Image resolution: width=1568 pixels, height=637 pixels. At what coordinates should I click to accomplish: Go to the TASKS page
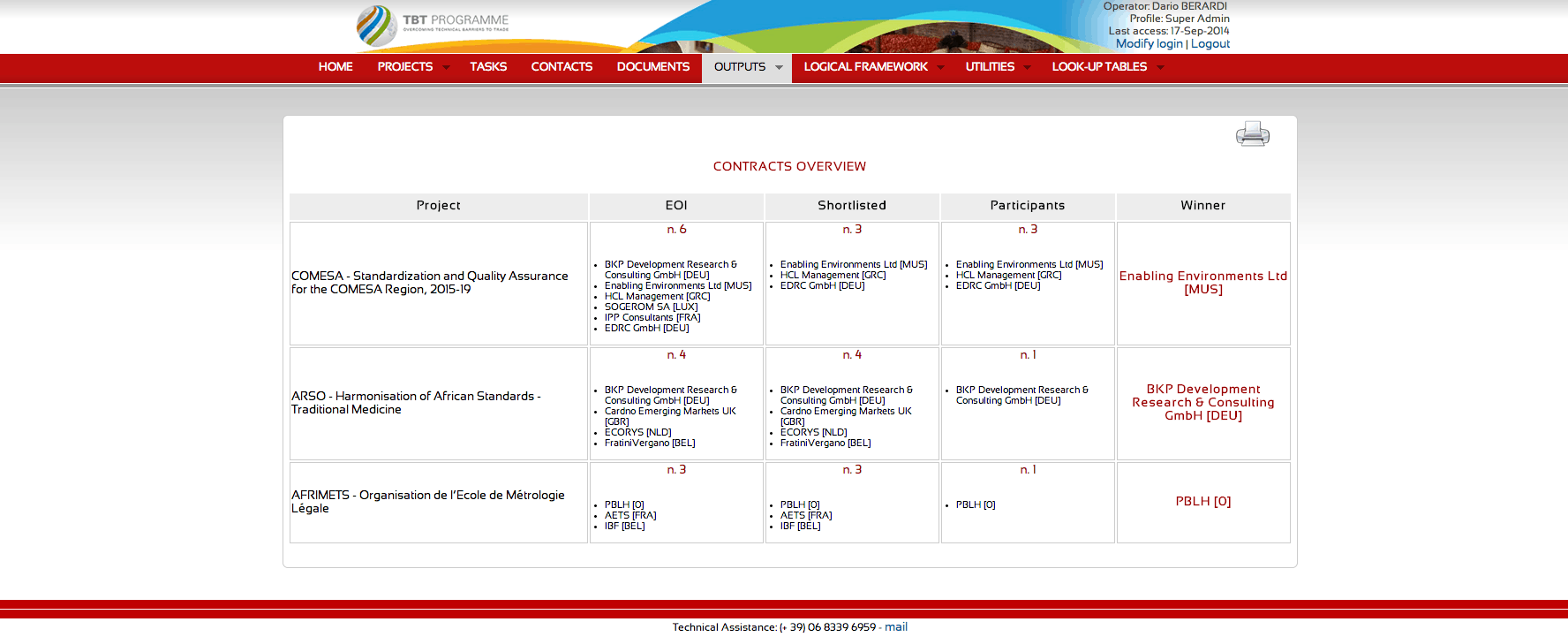(488, 67)
